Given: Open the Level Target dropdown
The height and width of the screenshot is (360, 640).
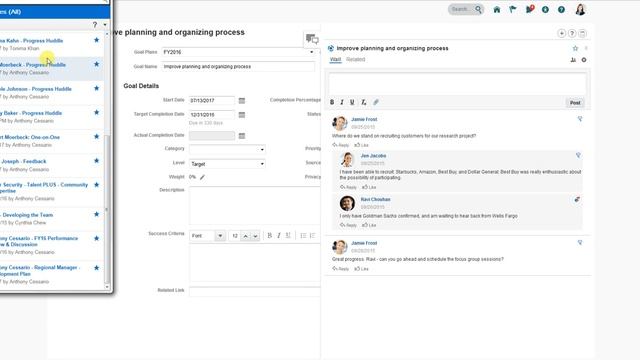Looking at the screenshot, I should point(262,164).
